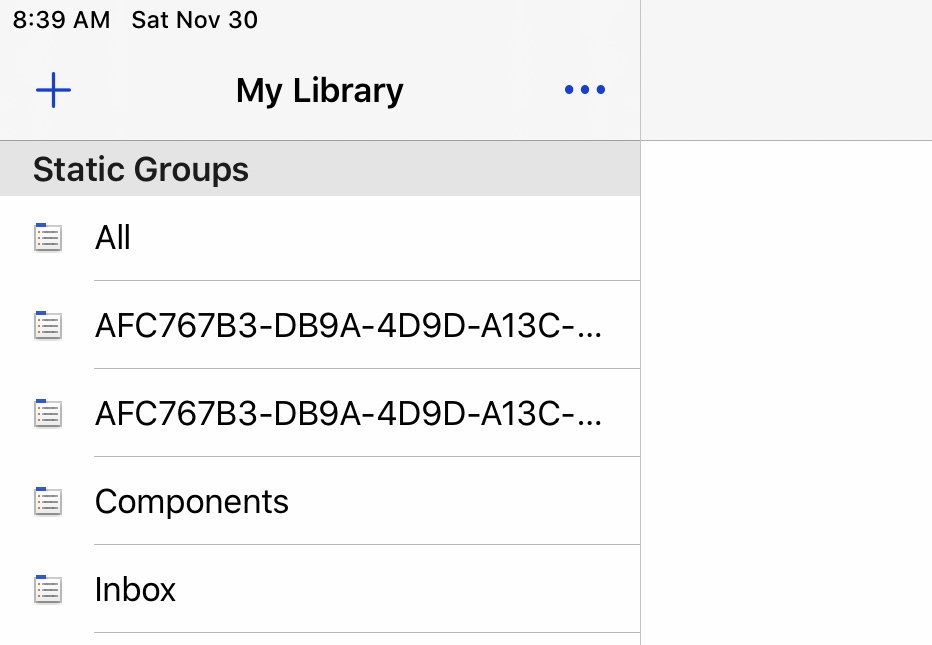The image size is (932, 645).
Task: Select the second AFC767B3-DB9A-4D9D-A13C group
Action: pos(320,414)
